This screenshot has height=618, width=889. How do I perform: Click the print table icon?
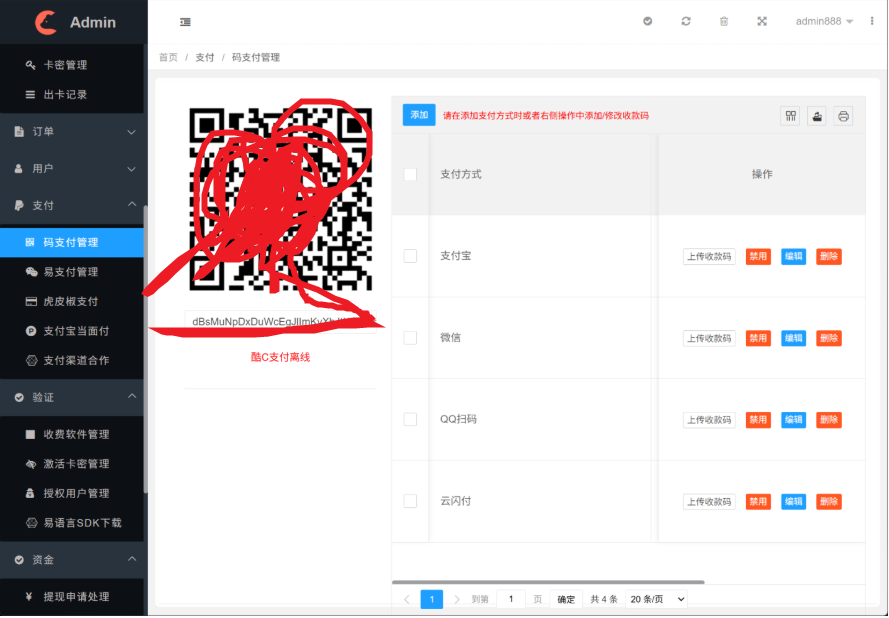(843, 116)
